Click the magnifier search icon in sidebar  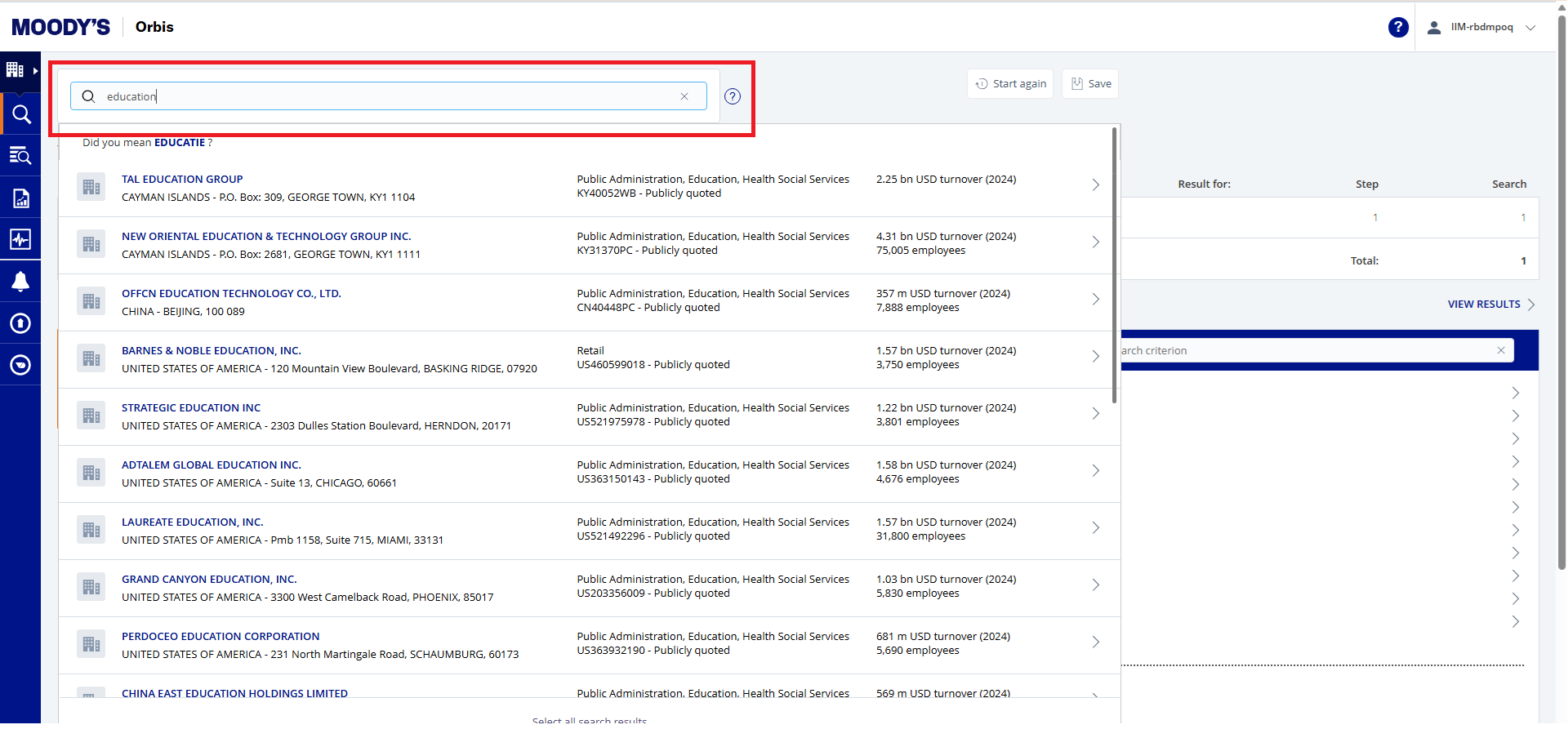coord(21,114)
